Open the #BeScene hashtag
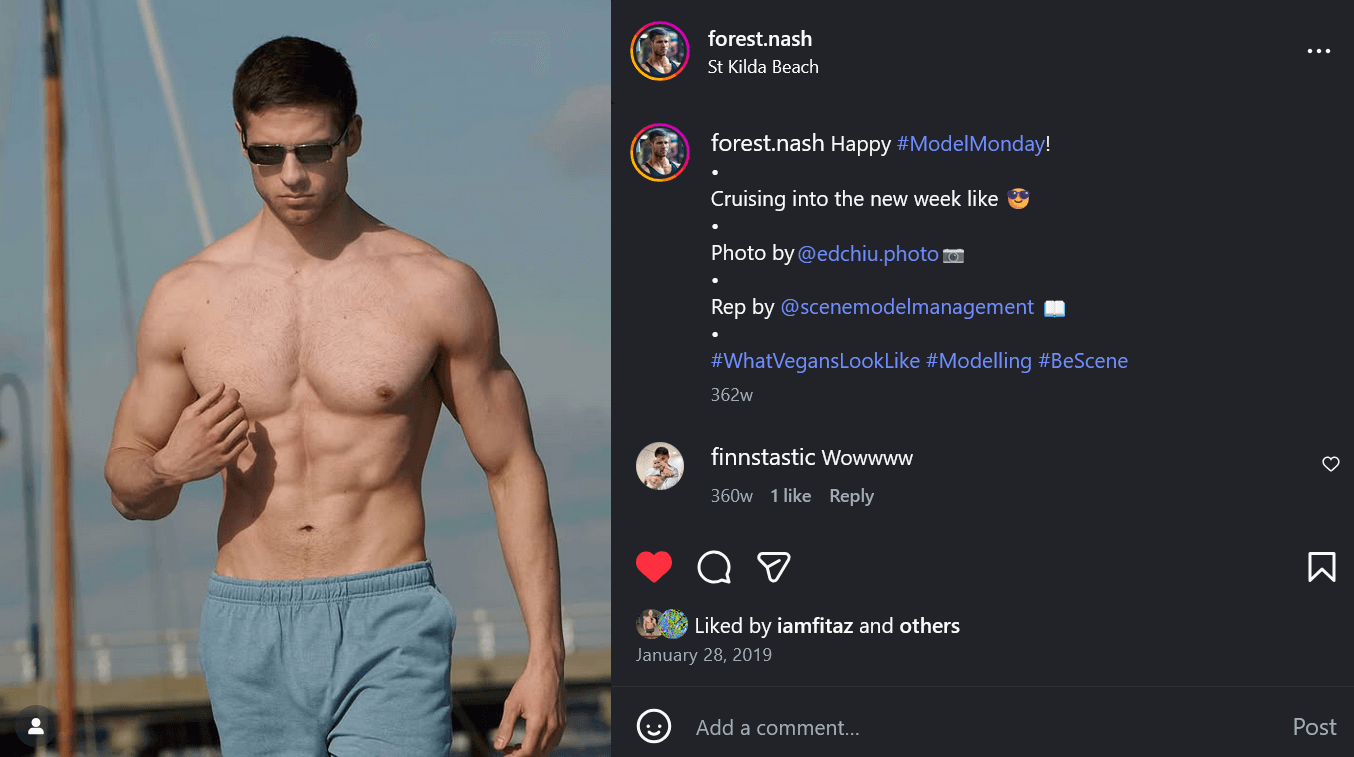Viewport: 1354px width, 757px height. tap(1083, 361)
